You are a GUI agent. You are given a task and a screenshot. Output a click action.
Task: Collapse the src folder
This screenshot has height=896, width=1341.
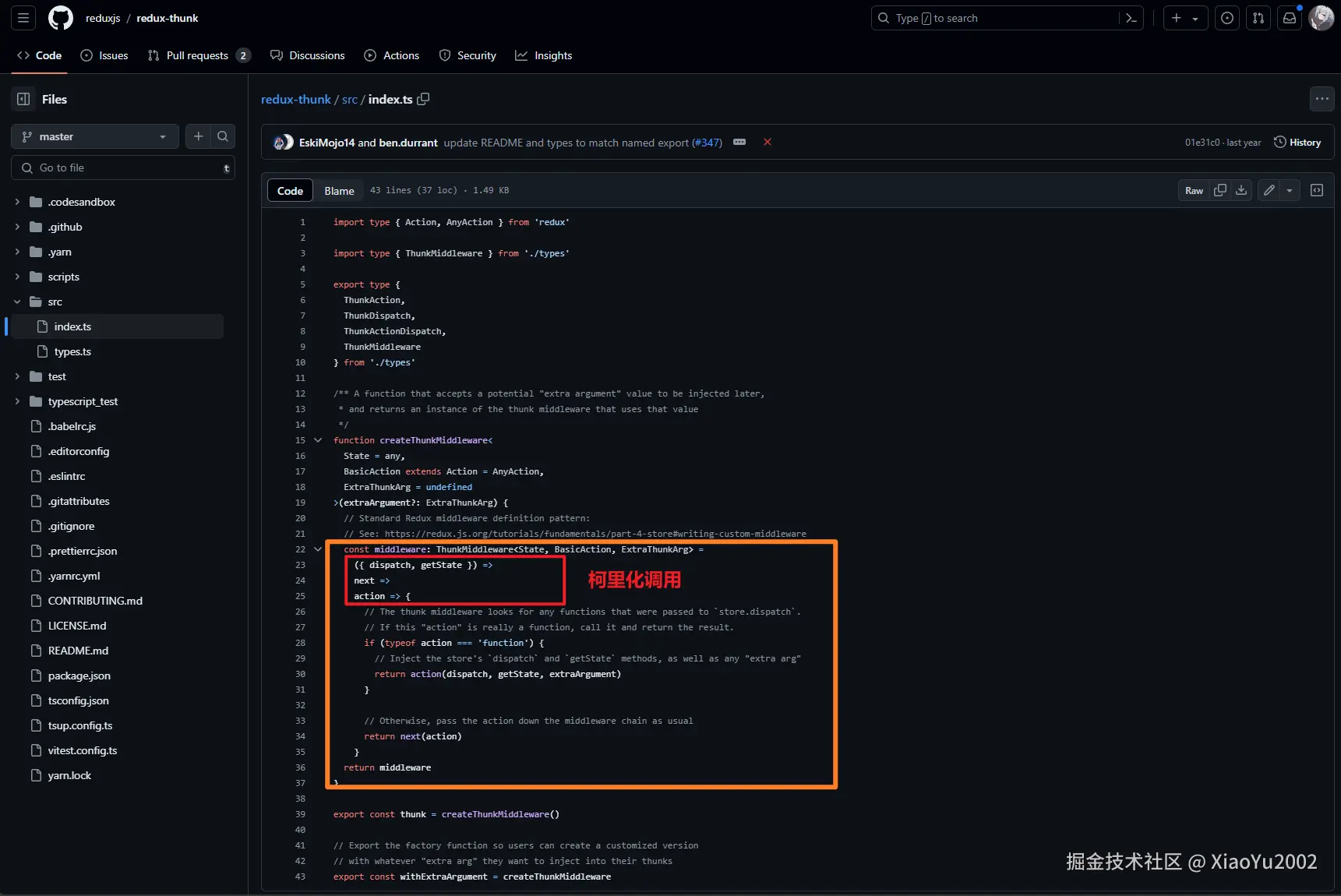click(x=17, y=302)
